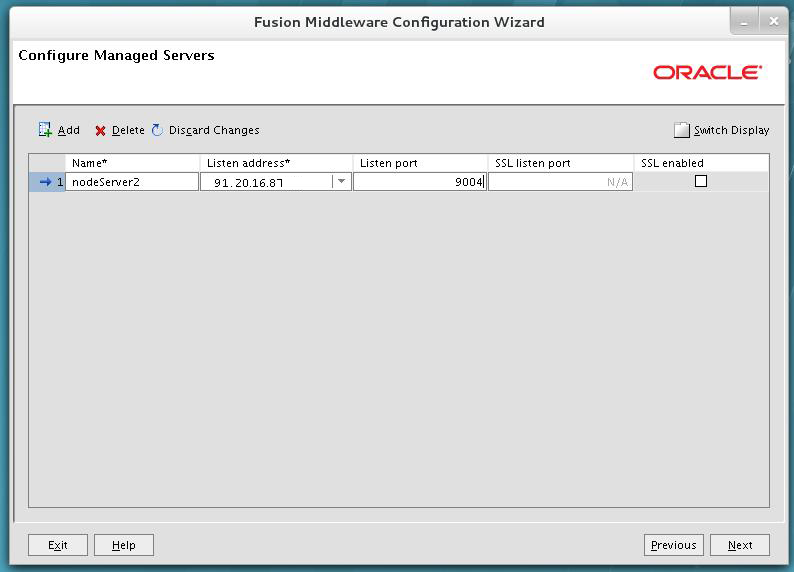Click the Listen port column header

tap(420, 163)
